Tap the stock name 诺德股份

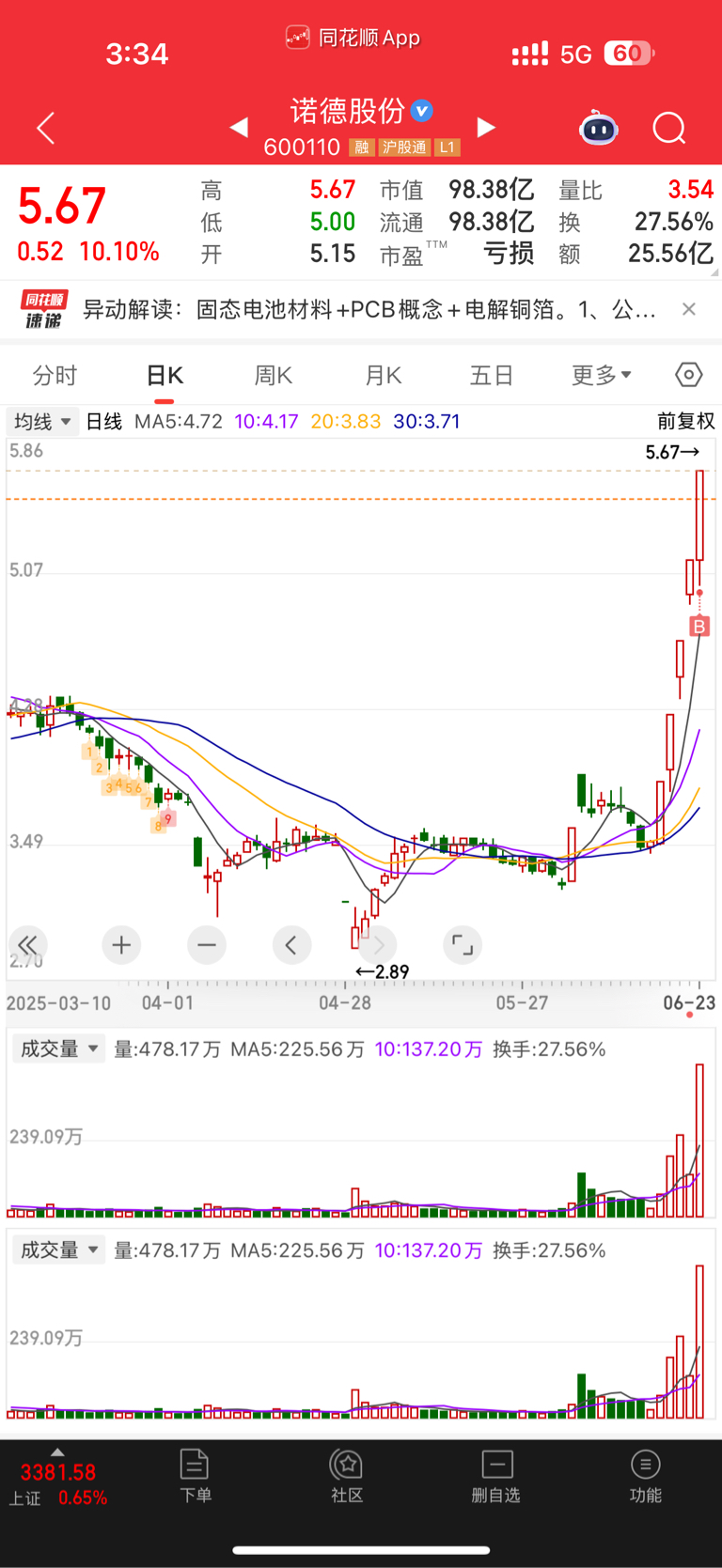click(x=347, y=111)
